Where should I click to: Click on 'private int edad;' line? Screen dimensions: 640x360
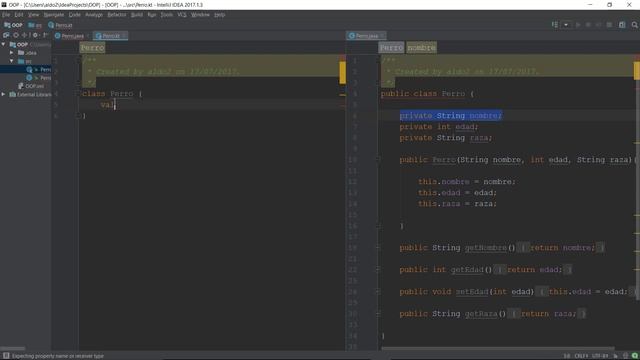click(439, 127)
